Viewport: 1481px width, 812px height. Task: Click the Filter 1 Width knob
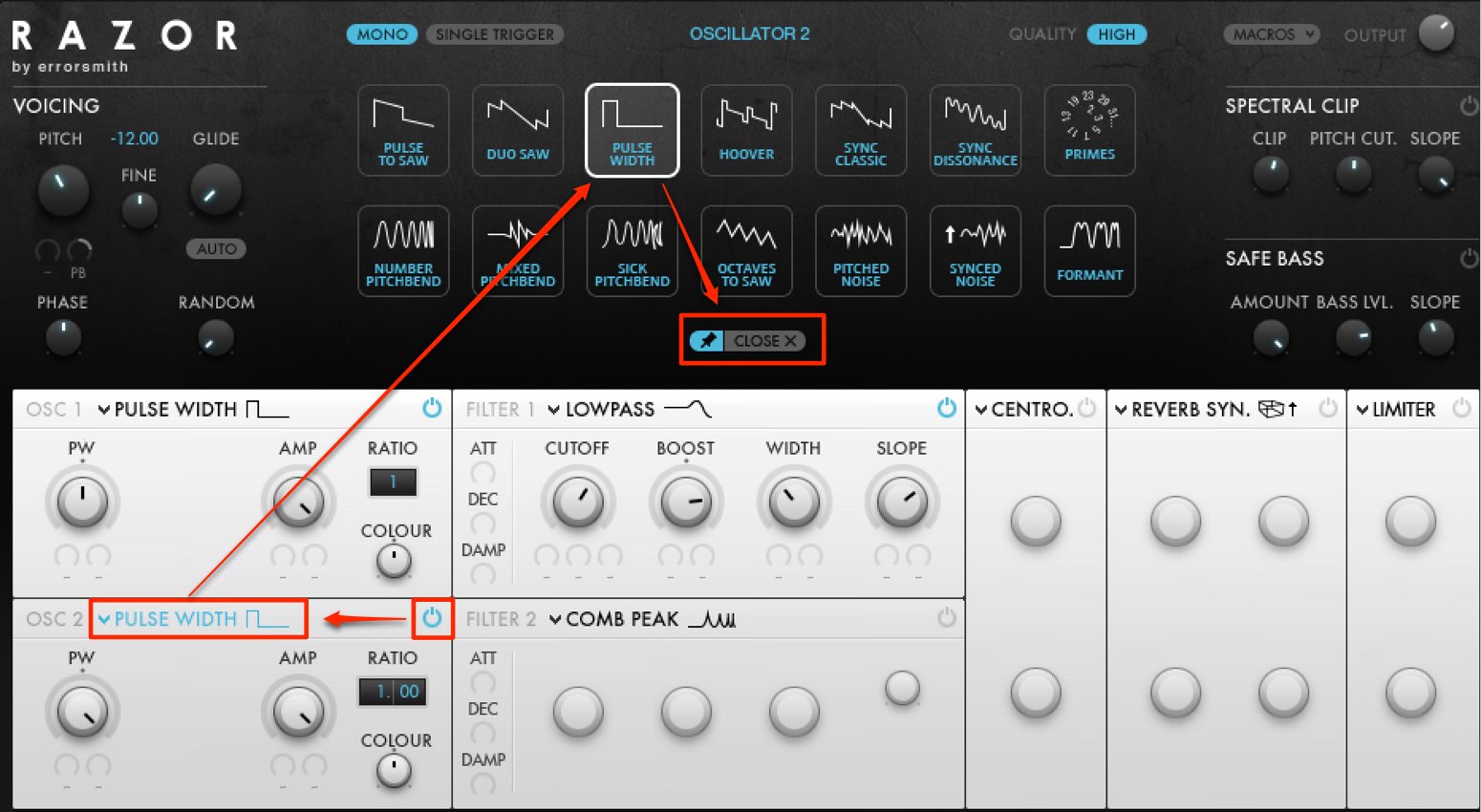794,502
